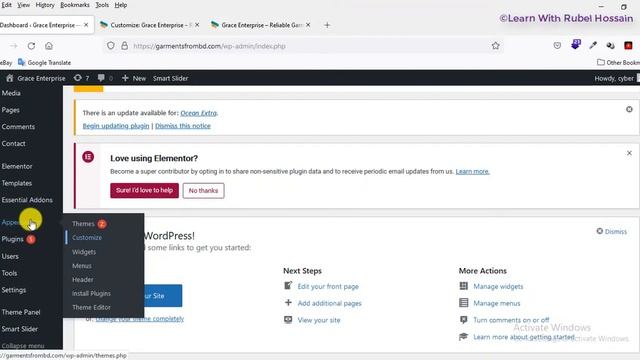Click the Manage widgets link
This screenshot has width=640, height=360.
(x=498, y=287)
